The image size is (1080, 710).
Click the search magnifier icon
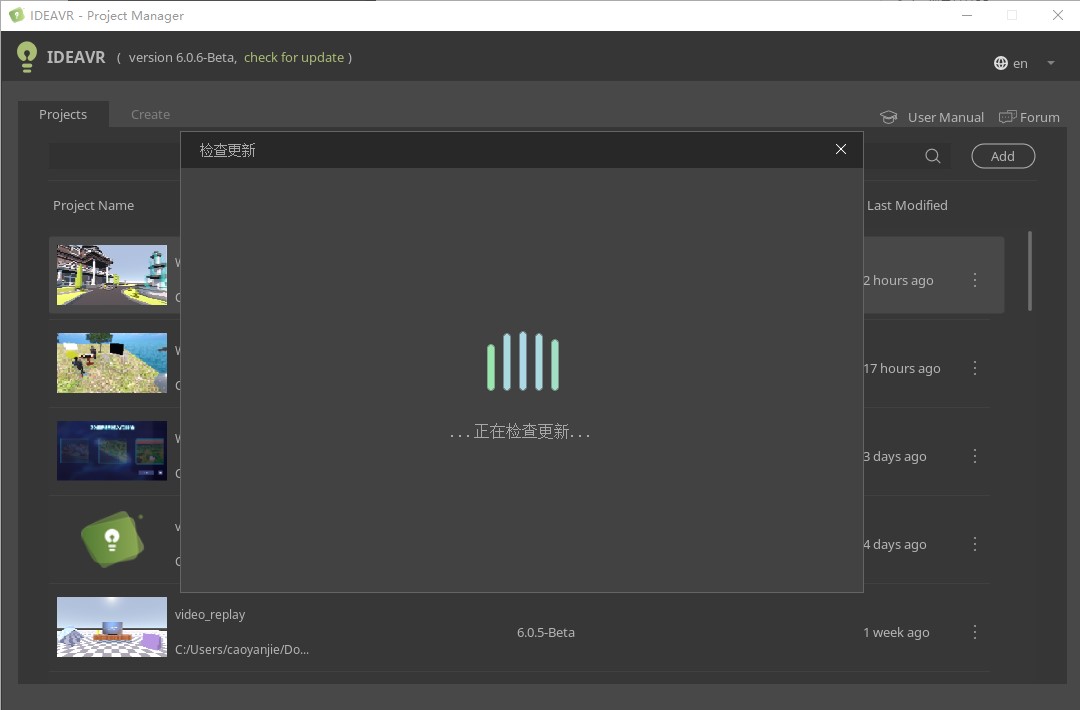[x=933, y=156]
